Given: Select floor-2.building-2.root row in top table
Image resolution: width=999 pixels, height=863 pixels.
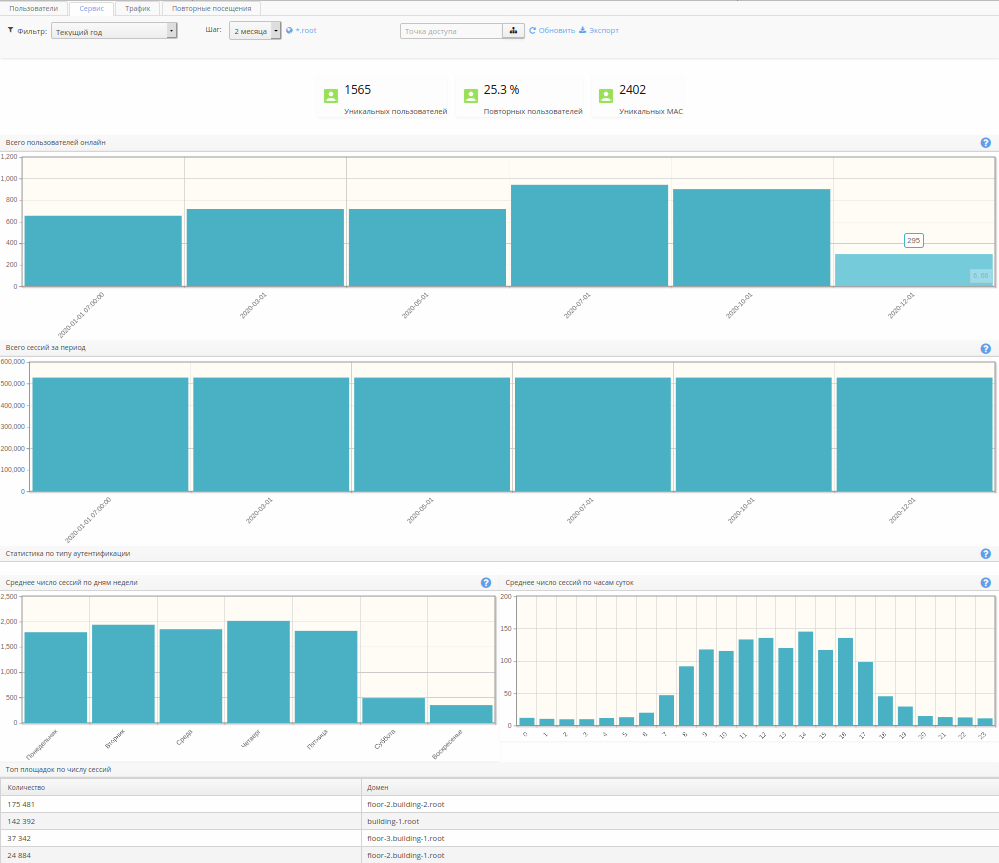Looking at the screenshot, I should pyautogui.click(x=405, y=803).
